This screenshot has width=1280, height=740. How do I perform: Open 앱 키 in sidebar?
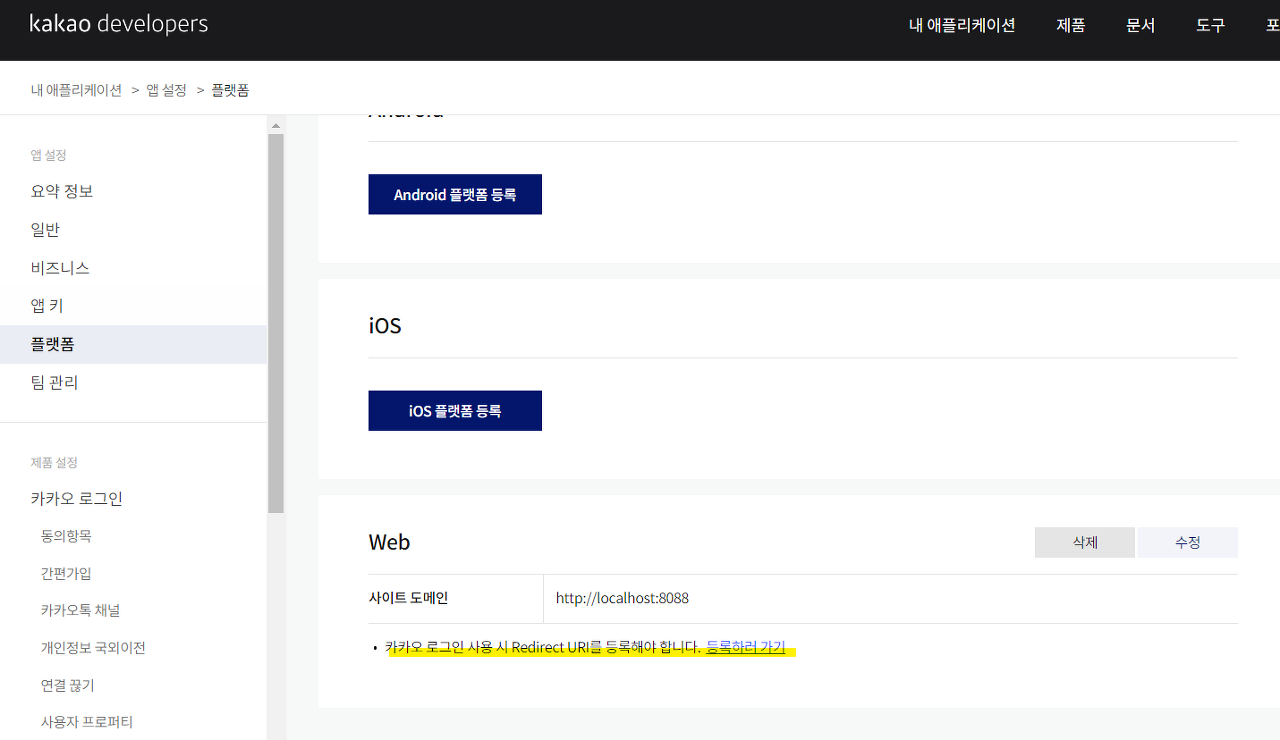tap(47, 306)
